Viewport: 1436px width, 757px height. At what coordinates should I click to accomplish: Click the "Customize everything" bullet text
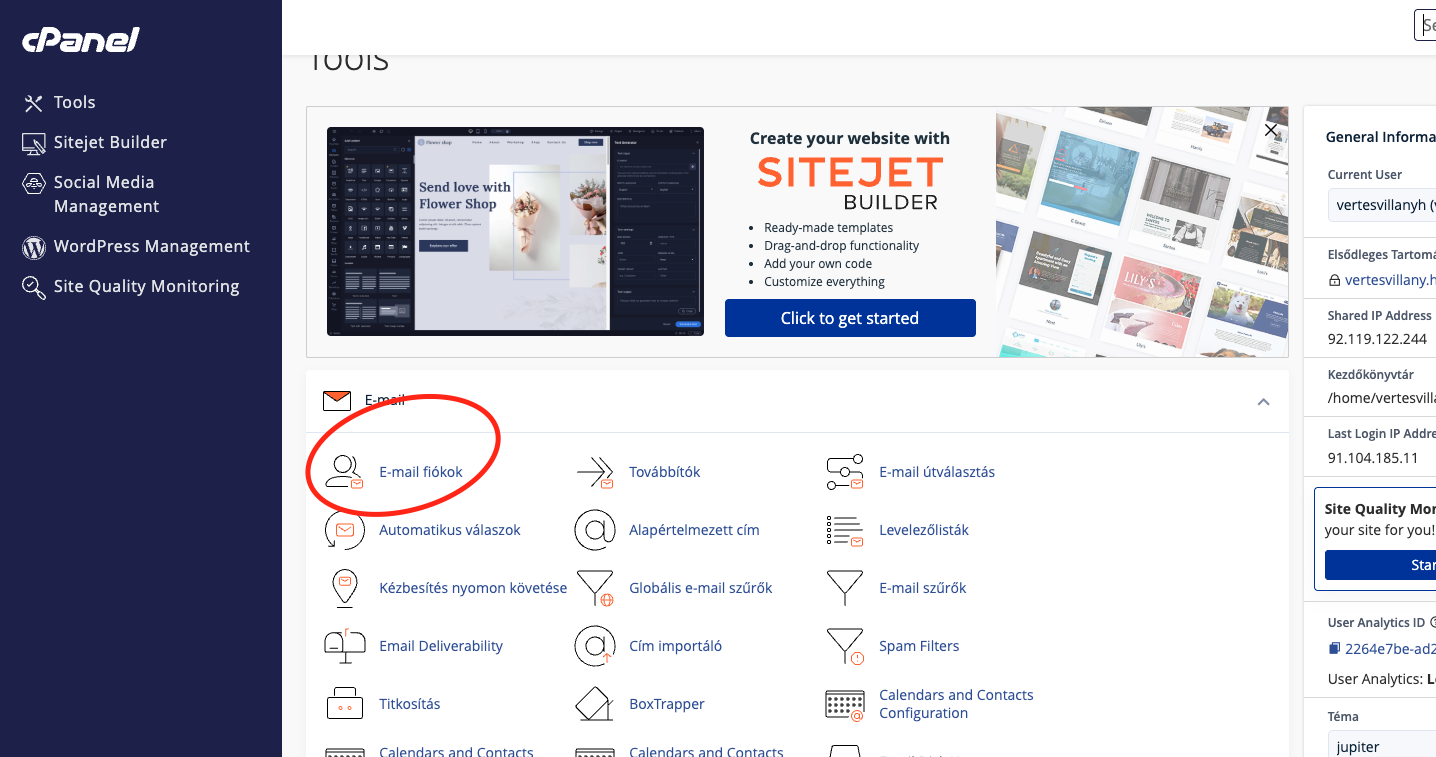824,282
